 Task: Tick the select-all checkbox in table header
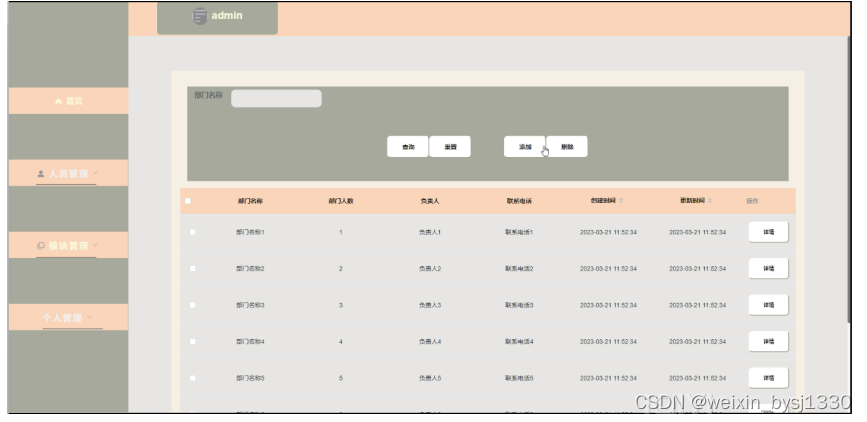coord(187,201)
